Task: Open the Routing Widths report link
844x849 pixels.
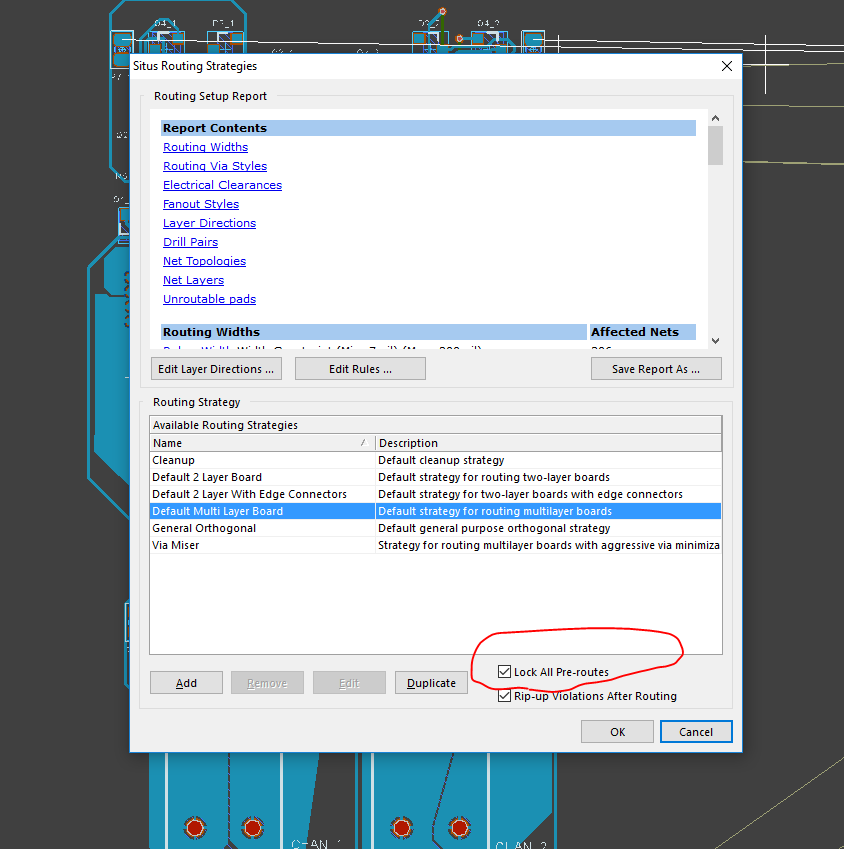Action: (205, 147)
